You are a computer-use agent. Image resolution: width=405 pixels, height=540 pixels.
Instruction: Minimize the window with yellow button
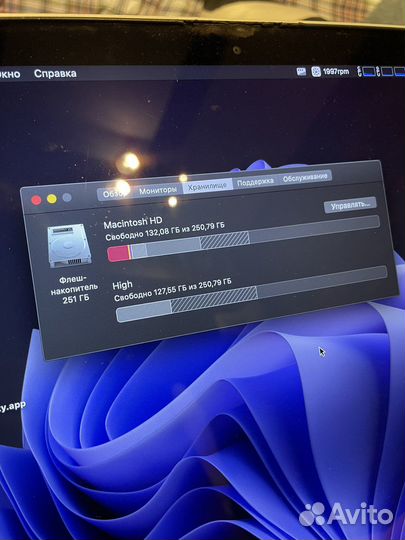[x=52, y=199]
